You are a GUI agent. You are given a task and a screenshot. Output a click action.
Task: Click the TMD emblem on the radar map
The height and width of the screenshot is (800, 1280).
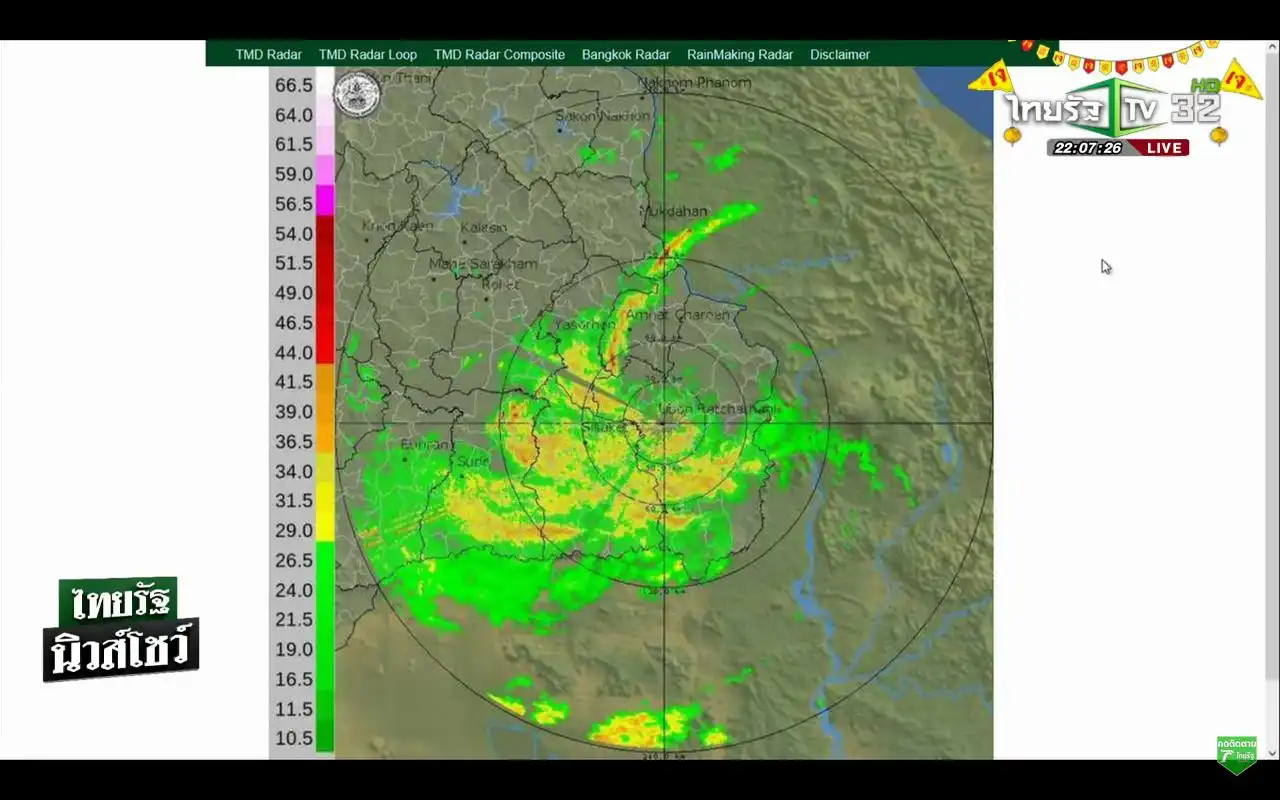(x=357, y=95)
